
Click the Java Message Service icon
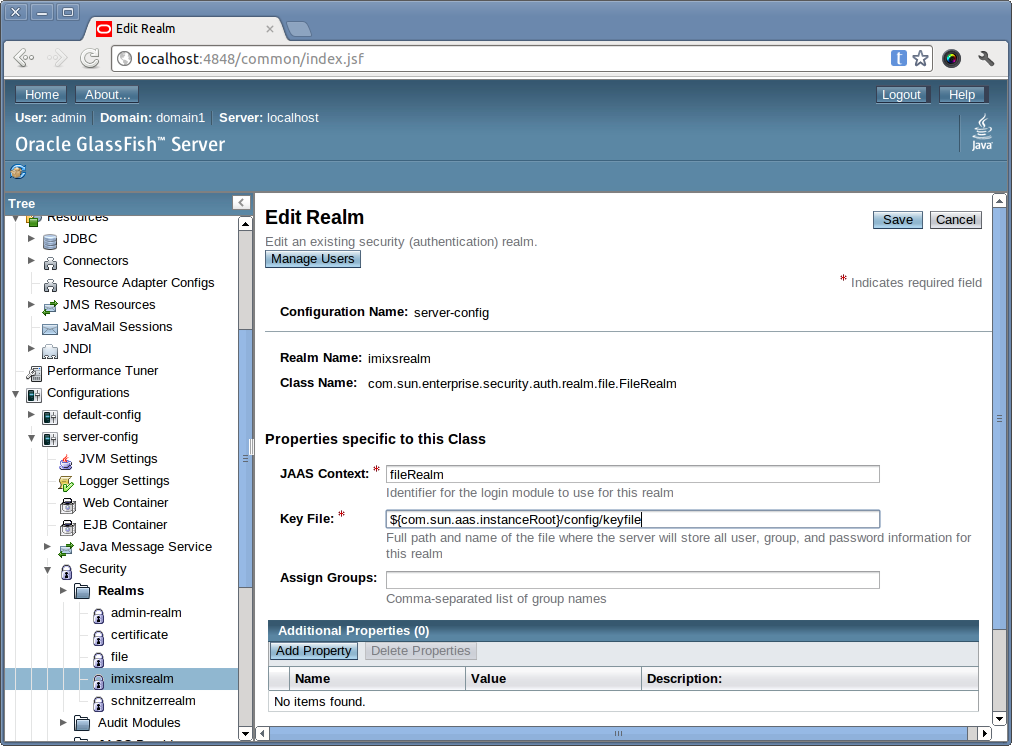point(66,549)
